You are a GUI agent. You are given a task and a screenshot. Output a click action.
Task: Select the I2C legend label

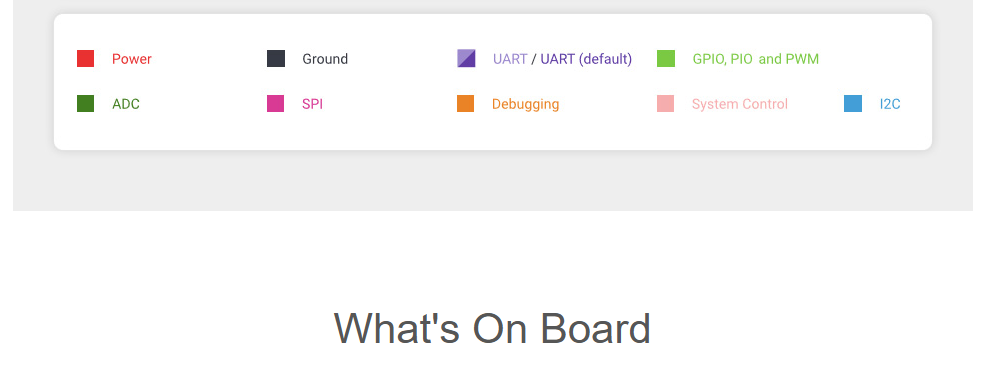tap(890, 104)
